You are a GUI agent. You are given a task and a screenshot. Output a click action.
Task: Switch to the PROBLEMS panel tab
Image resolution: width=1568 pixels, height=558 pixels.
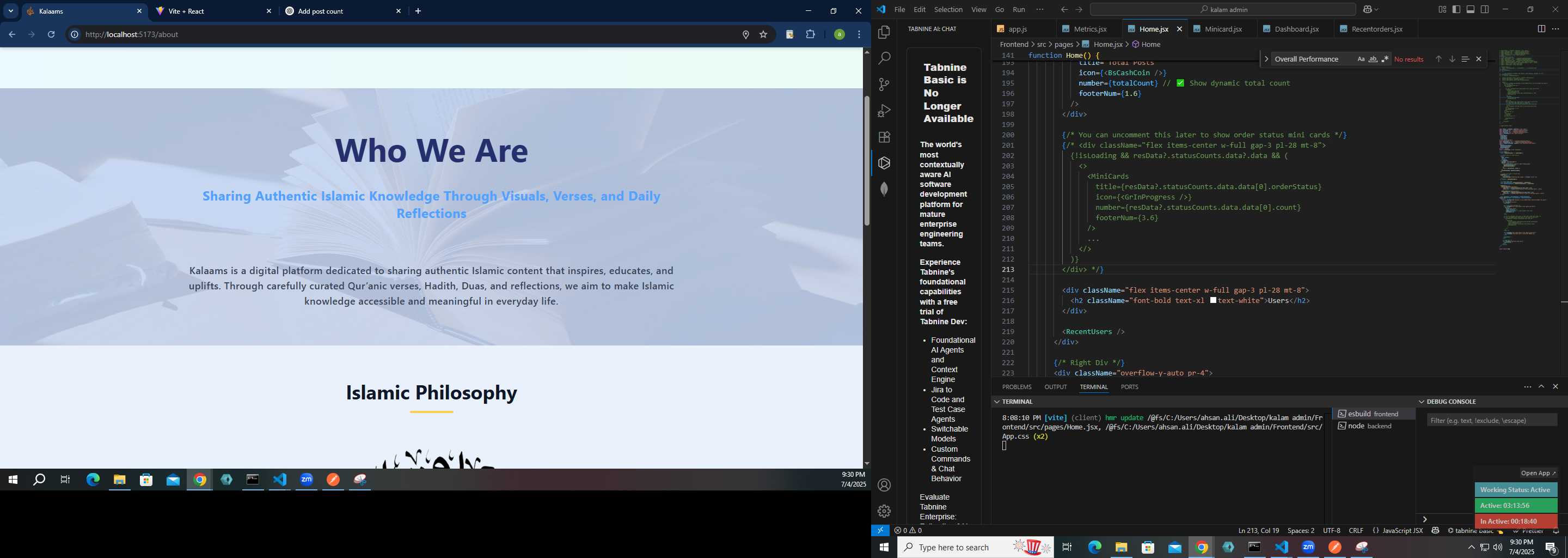pyautogui.click(x=1016, y=387)
